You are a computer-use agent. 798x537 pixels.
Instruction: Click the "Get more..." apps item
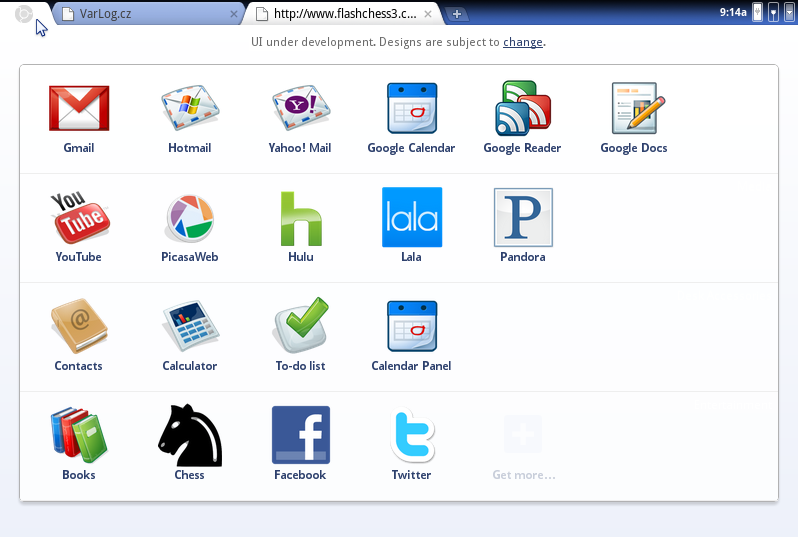(523, 447)
